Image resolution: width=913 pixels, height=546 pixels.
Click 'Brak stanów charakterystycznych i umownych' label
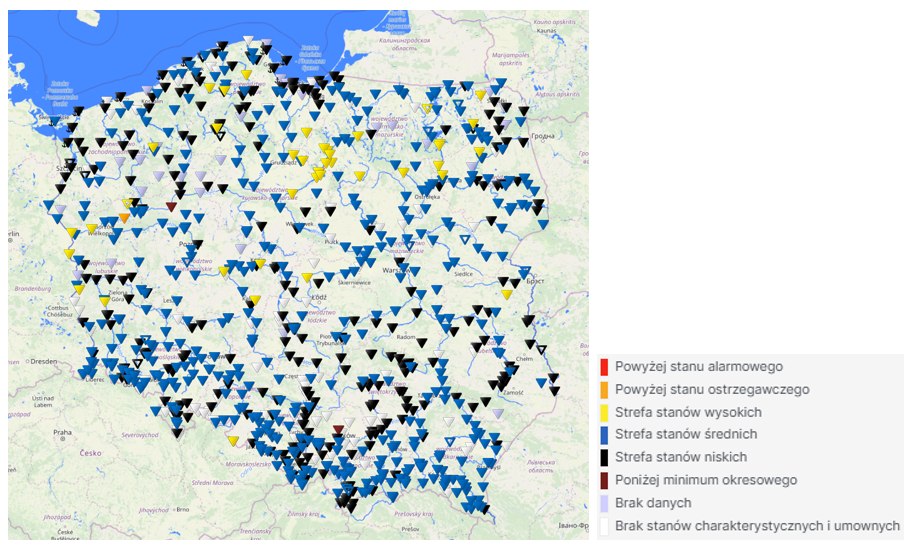(x=757, y=525)
